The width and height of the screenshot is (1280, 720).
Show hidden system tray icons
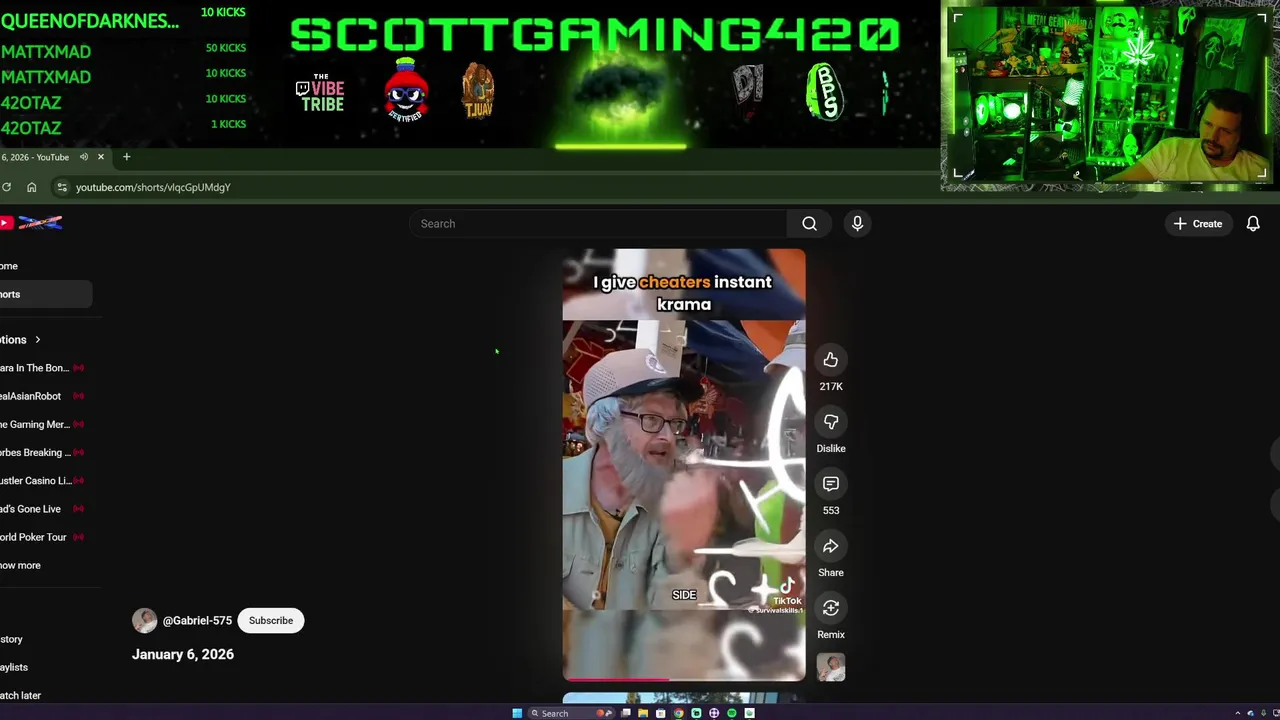click(1238, 713)
